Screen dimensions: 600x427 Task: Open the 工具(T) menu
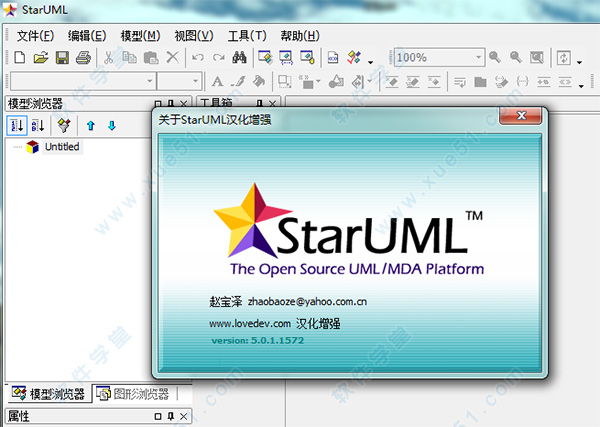pos(247,36)
